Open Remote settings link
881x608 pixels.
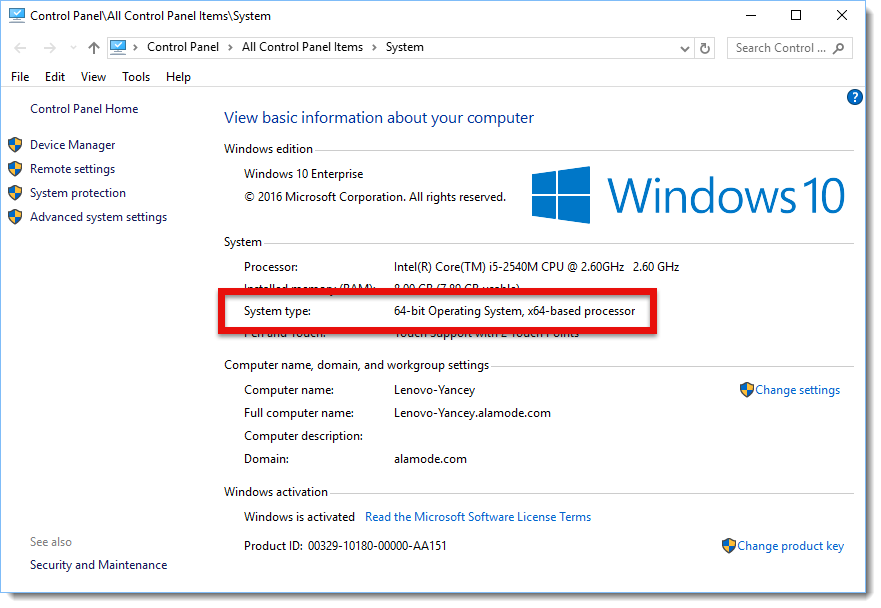tap(72, 169)
